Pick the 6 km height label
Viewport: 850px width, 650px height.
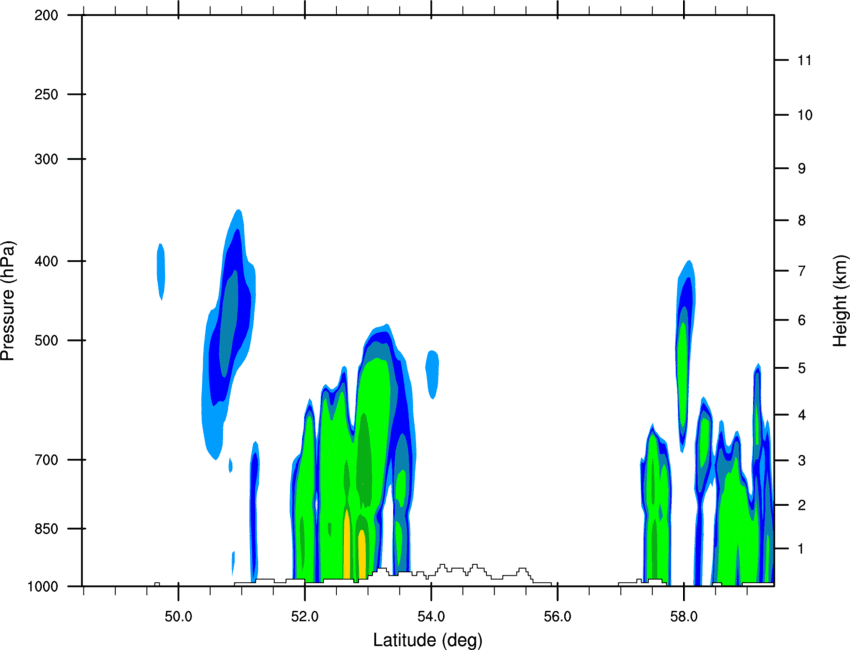click(802, 320)
